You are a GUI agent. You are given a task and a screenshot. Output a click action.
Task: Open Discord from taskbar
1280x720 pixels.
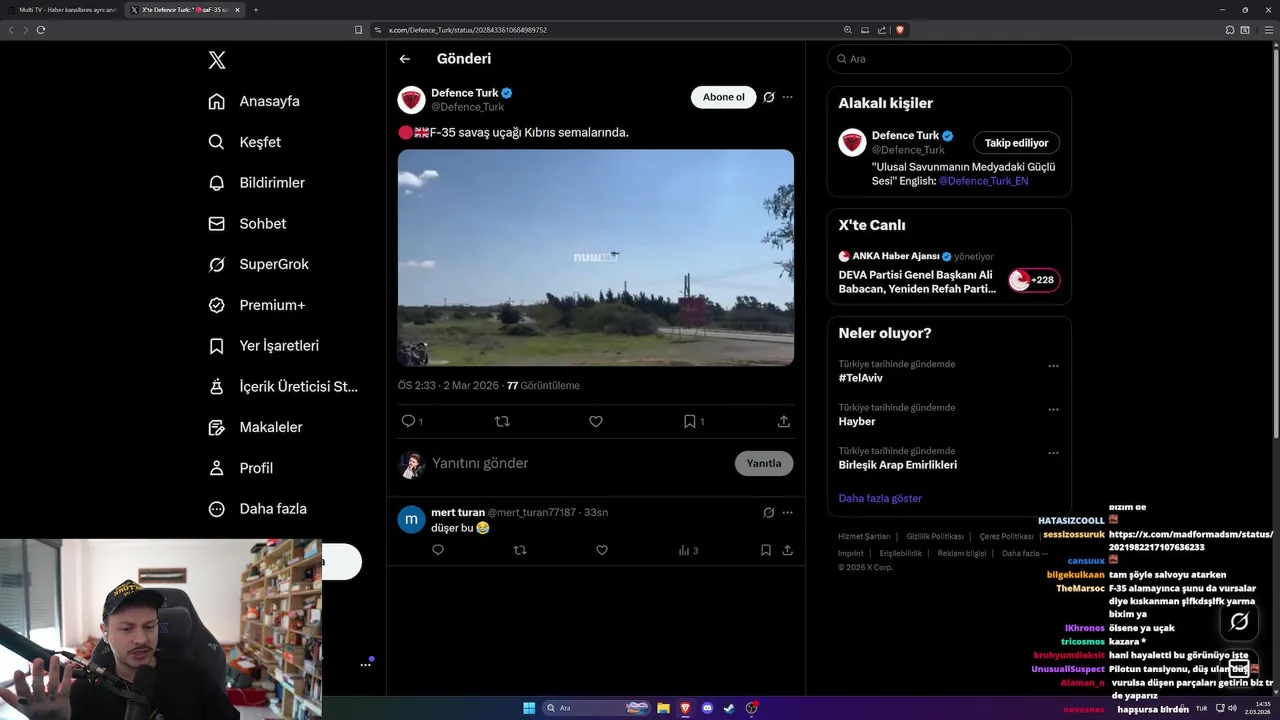(x=707, y=708)
